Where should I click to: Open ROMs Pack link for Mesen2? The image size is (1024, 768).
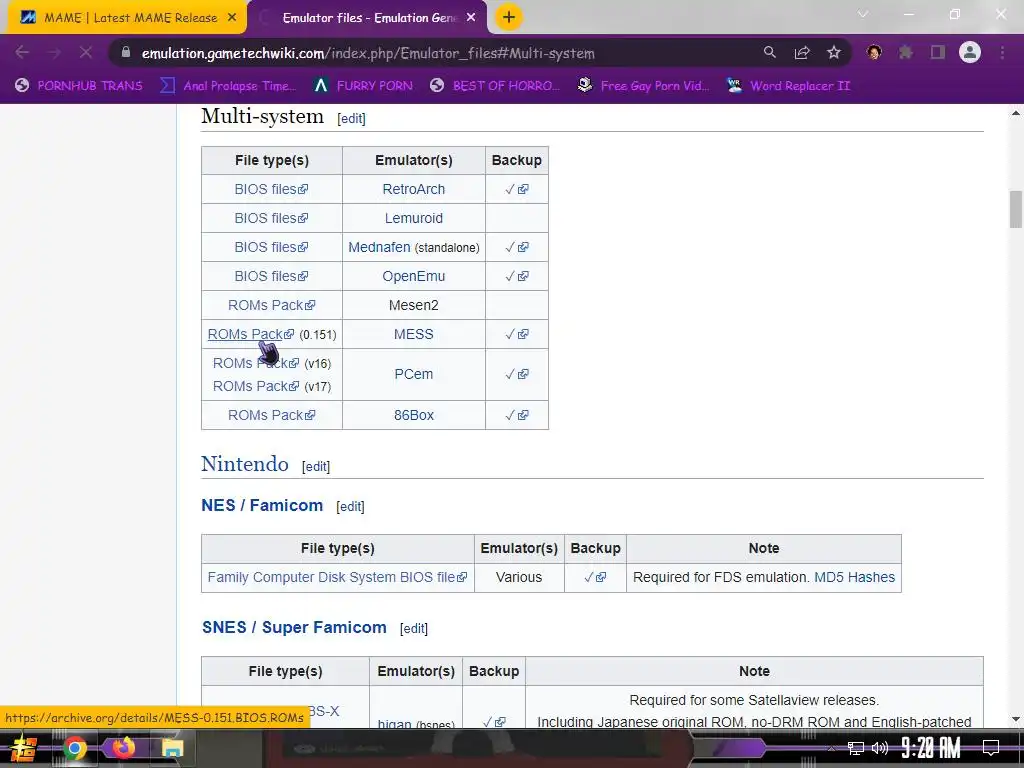click(x=271, y=305)
